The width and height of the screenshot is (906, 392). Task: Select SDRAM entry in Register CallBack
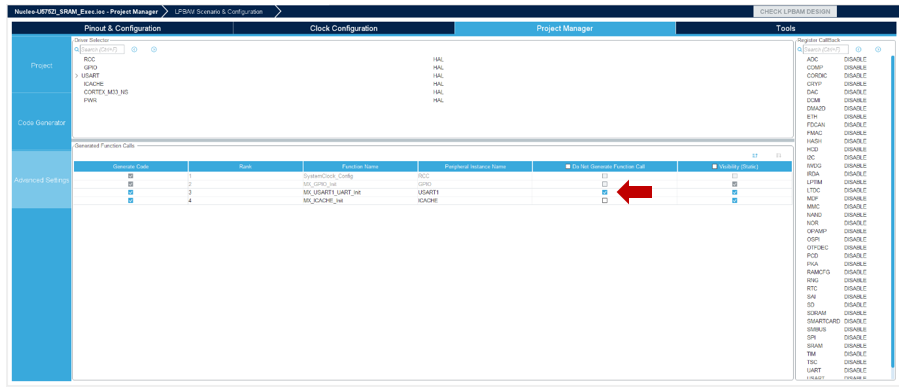pyautogui.click(x=816, y=313)
